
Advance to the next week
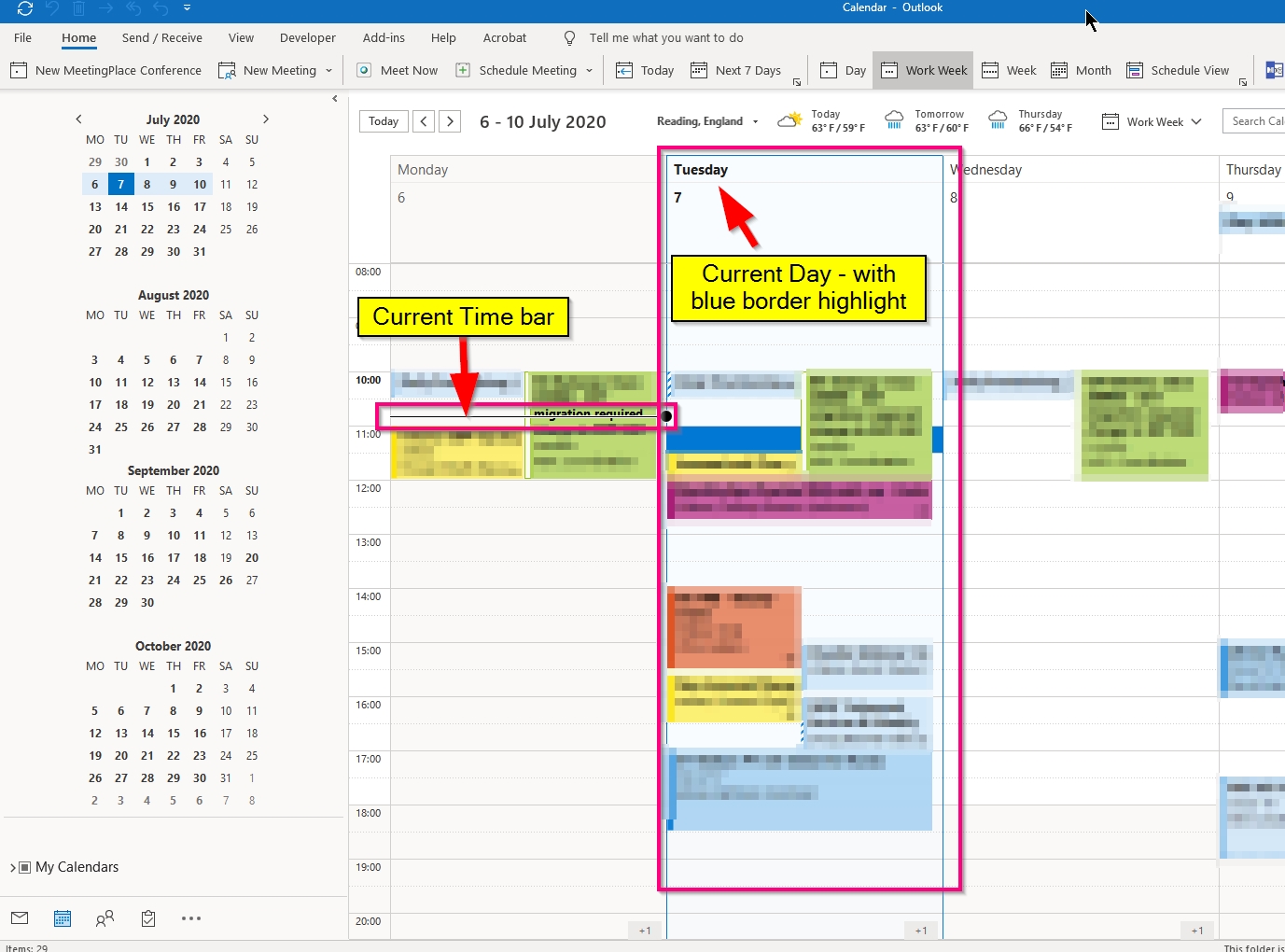(451, 121)
